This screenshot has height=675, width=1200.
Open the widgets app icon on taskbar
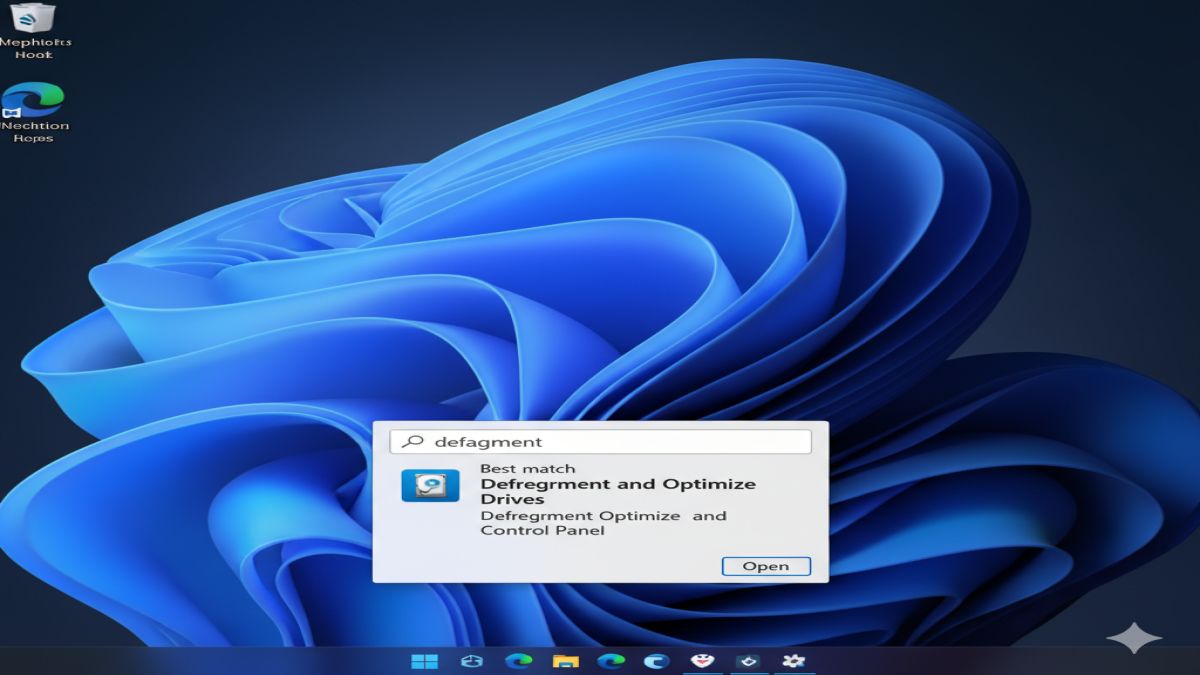[x=472, y=660]
